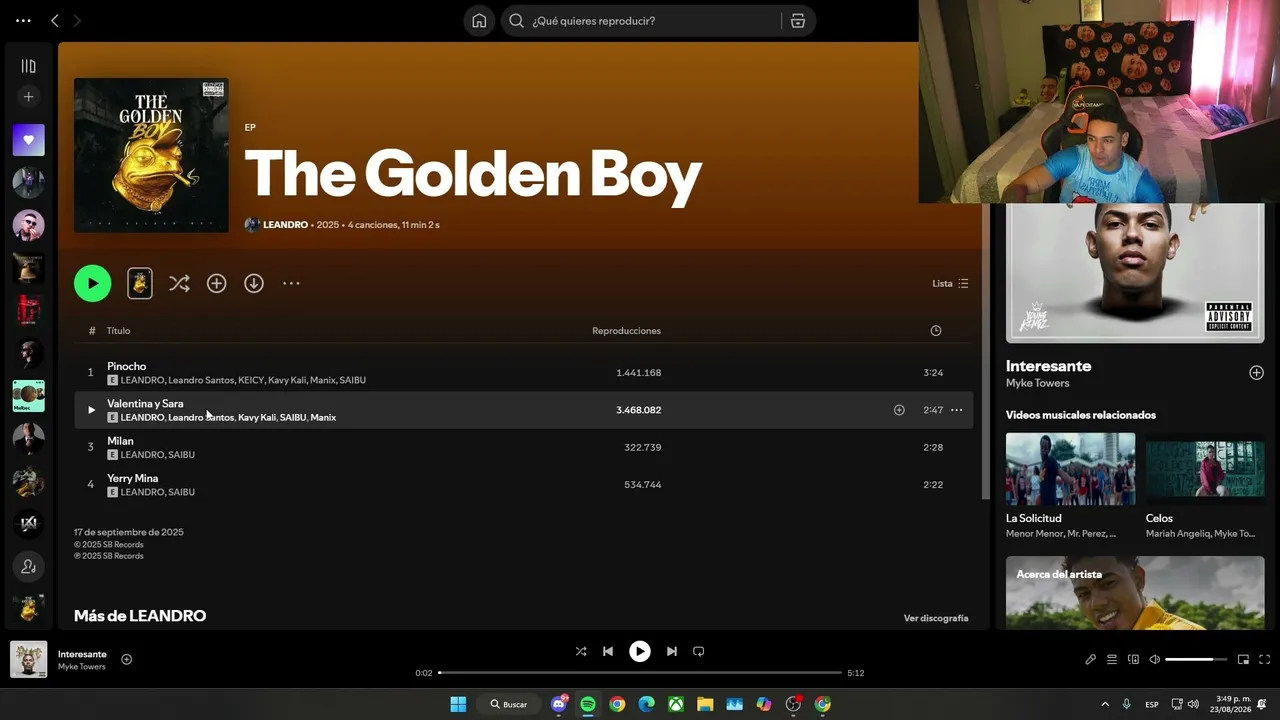Download The Golden Boy EP
This screenshot has height=720, width=1280.
[x=254, y=283]
